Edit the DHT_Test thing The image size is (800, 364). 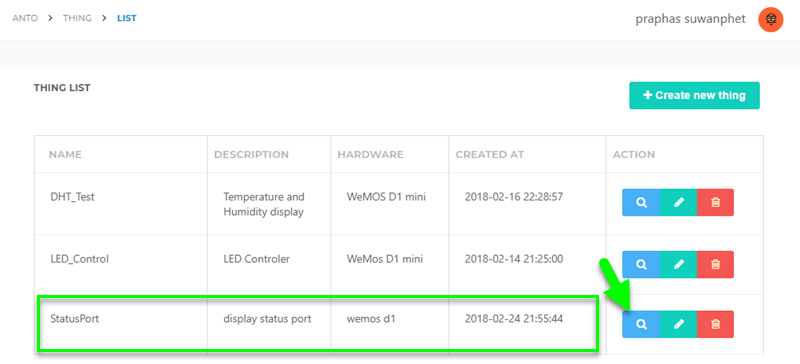pos(679,203)
